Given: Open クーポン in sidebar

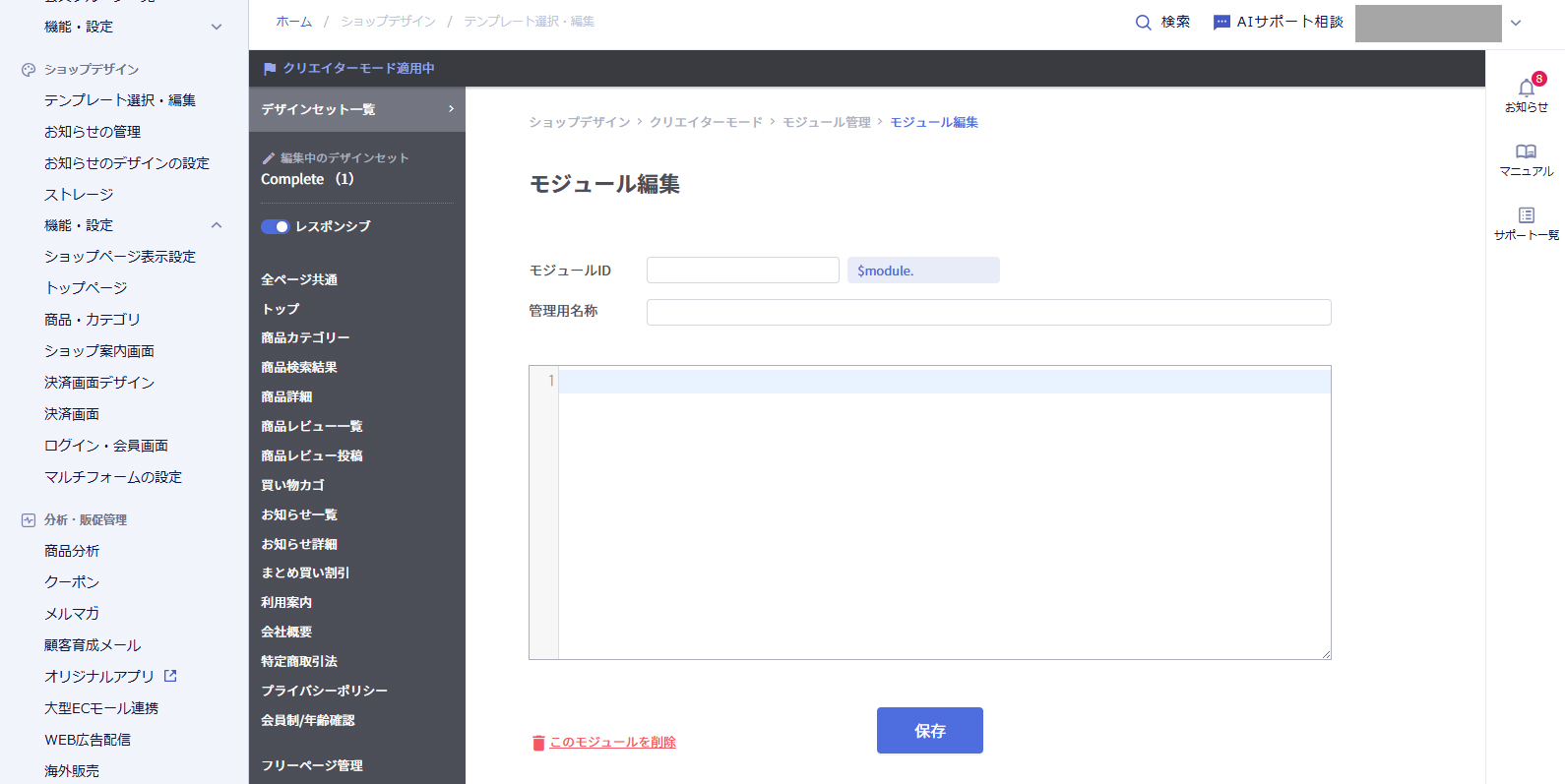Looking at the screenshot, I should (72, 582).
